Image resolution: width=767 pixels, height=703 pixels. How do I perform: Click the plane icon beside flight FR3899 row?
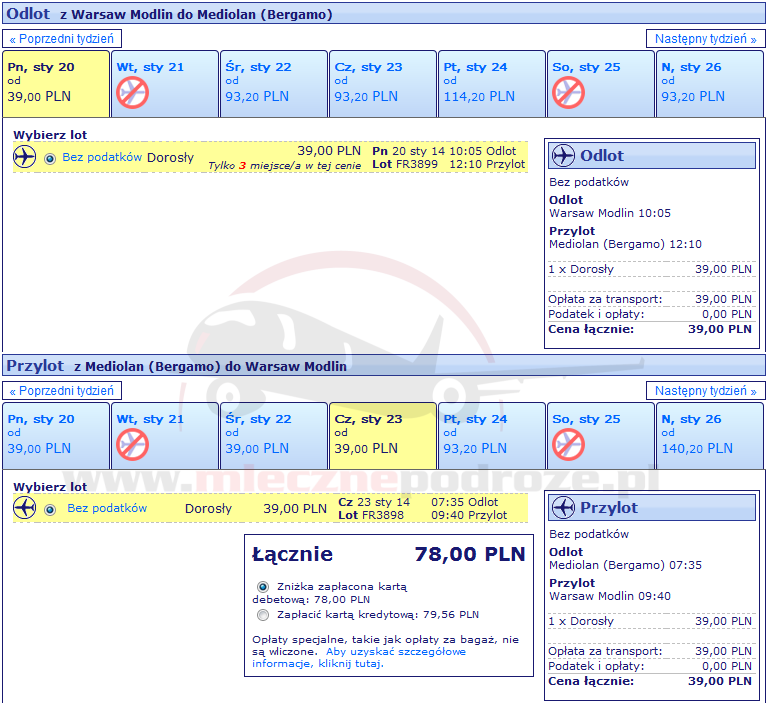pyautogui.click(x=25, y=157)
